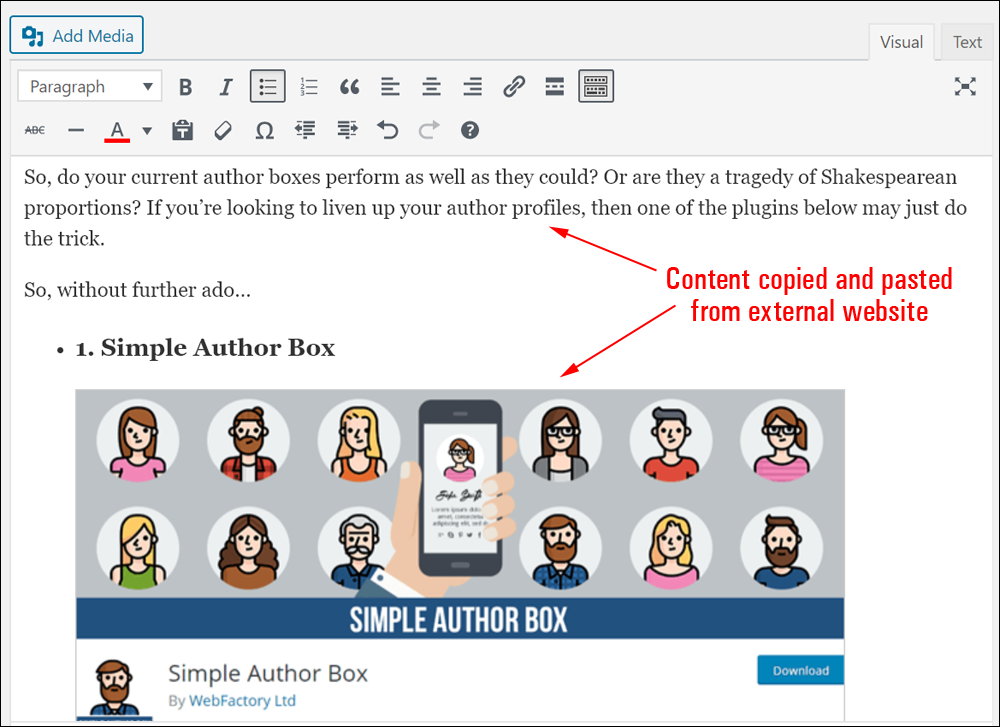Clear formatting with the eraser icon
Screen dimensions: 1000x727
click(x=223, y=130)
